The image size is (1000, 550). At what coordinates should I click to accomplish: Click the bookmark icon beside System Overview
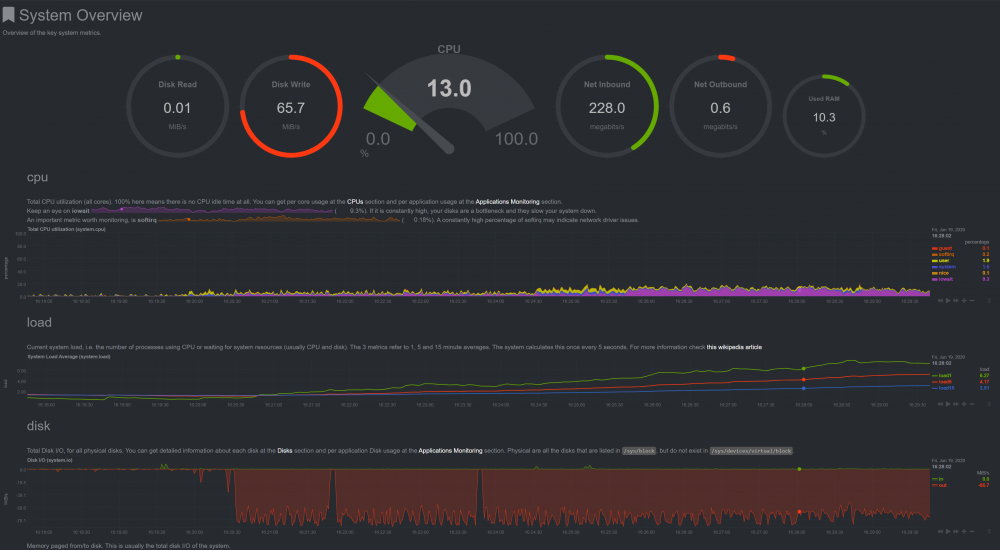[x=8, y=15]
